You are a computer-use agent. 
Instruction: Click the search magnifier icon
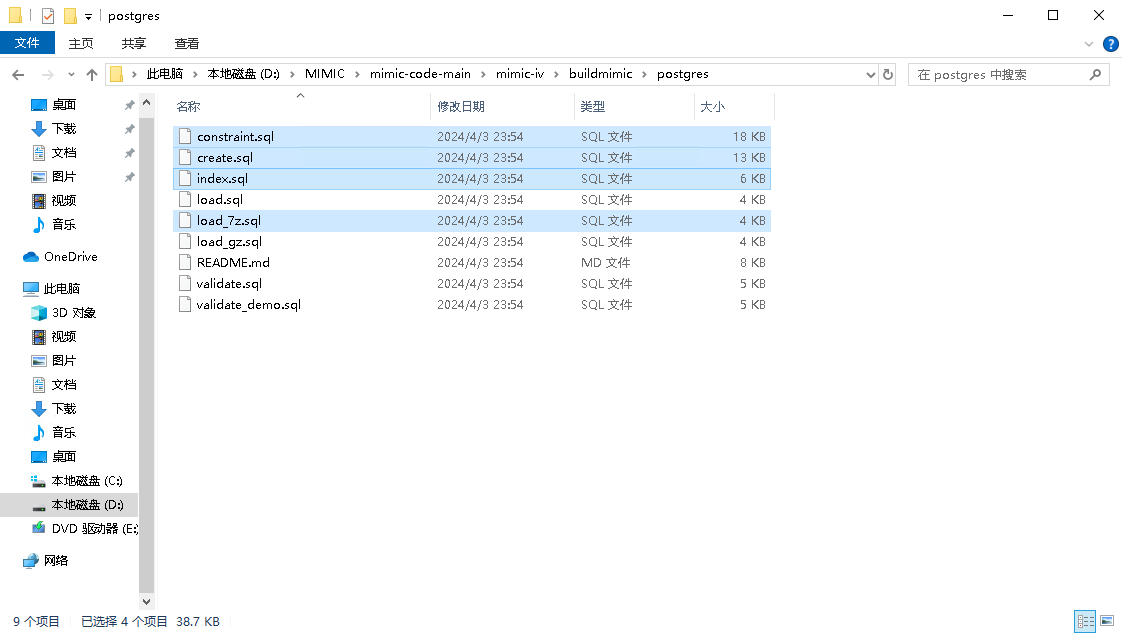(1095, 74)
